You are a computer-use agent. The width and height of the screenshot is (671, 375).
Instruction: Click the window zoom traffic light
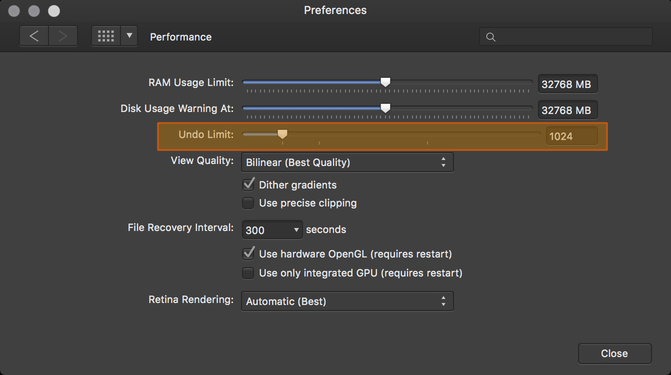(x=54, y=11)
